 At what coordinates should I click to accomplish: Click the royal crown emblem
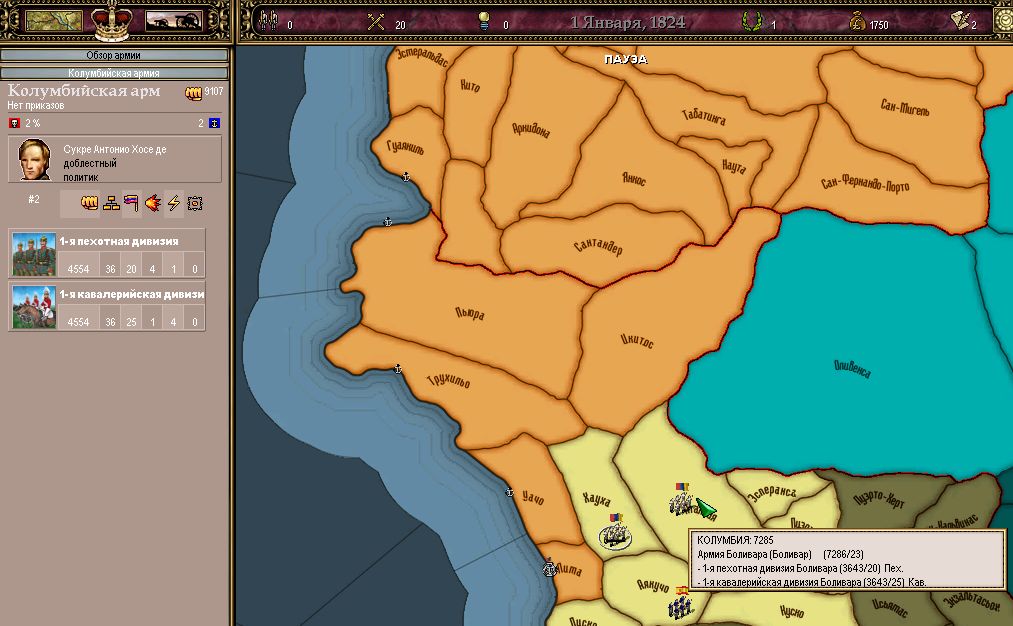pyautogui.click(x=113, y=21)
